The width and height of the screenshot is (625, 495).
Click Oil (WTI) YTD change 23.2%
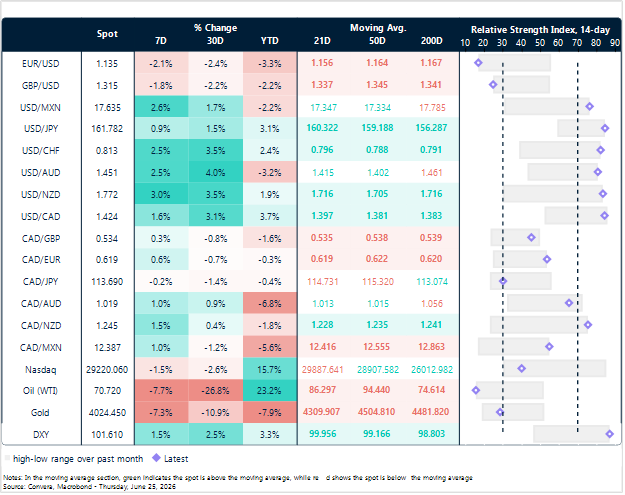pyautogui.click(x=270, y=391)
